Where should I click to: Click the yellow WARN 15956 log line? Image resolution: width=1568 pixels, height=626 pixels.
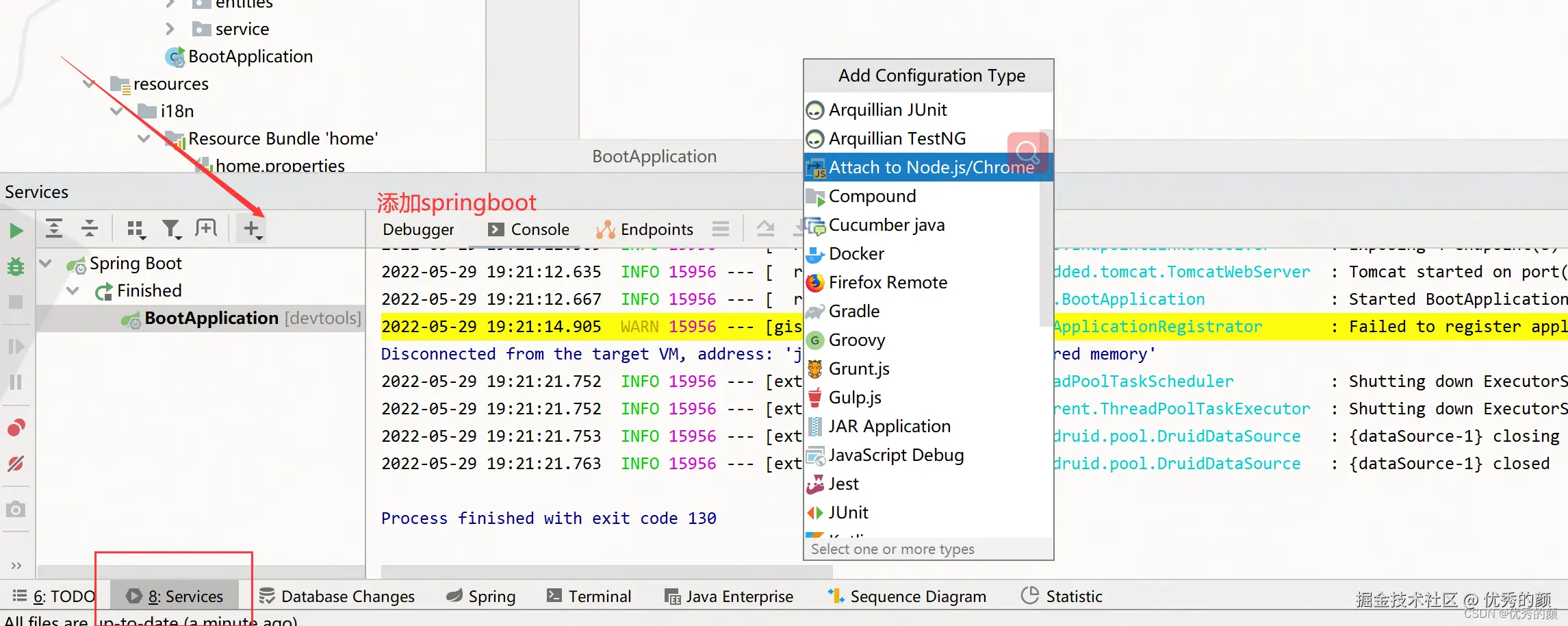click(x=590, y=327)
